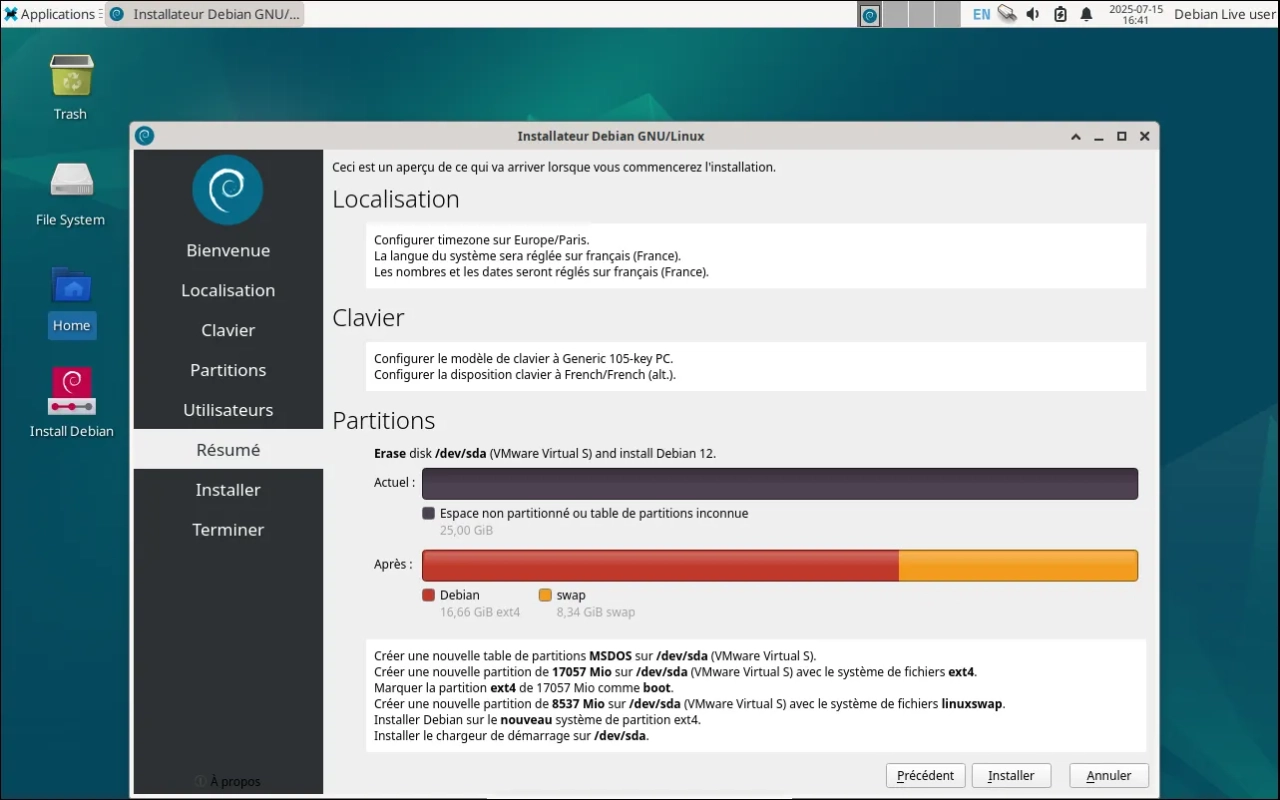Screen dimensions: 1280x800
Task: Select the first workspace in switcher
Action: [x=870, y=15]
